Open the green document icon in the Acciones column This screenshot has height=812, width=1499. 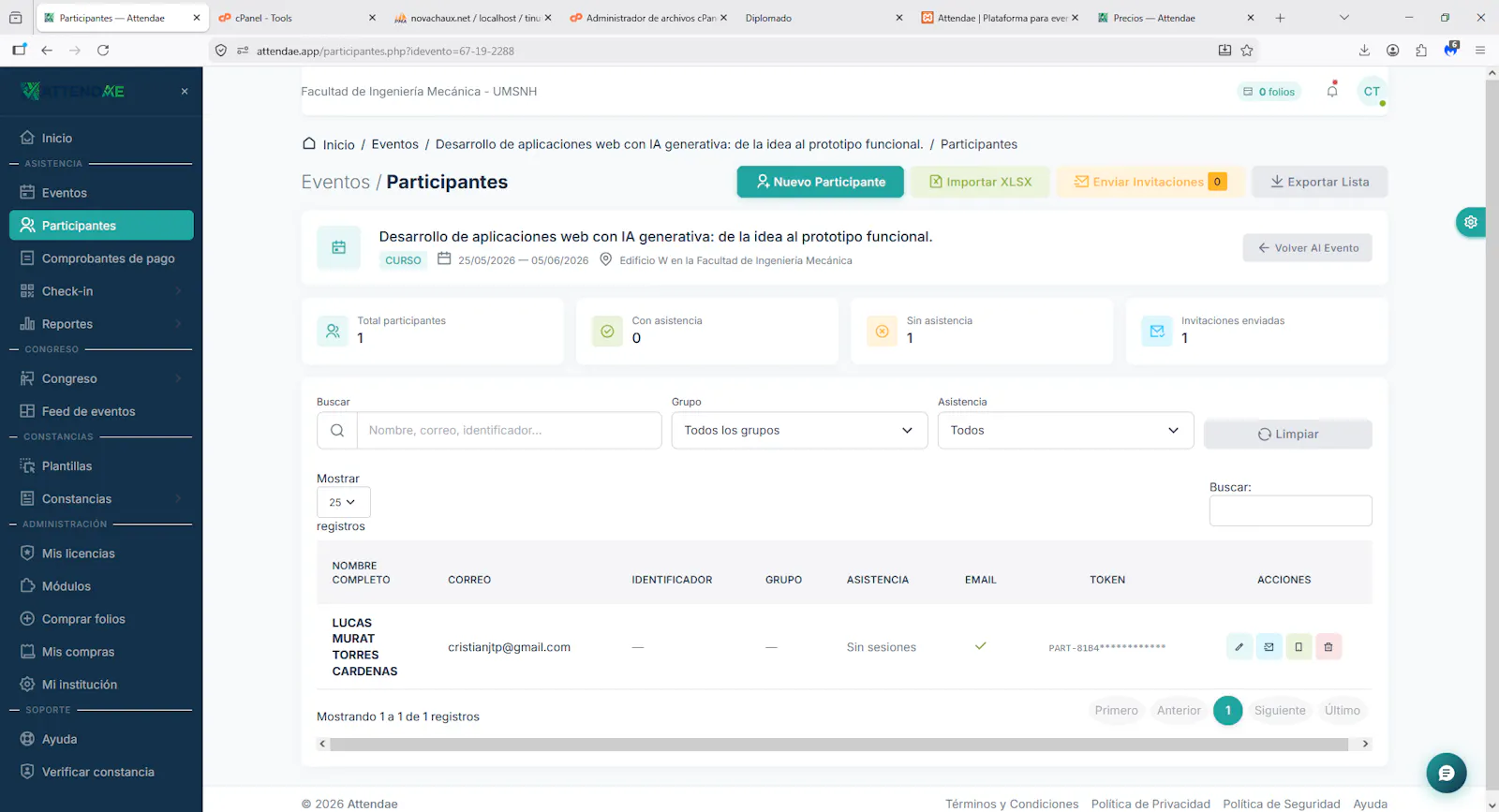tap(1299, 647)
